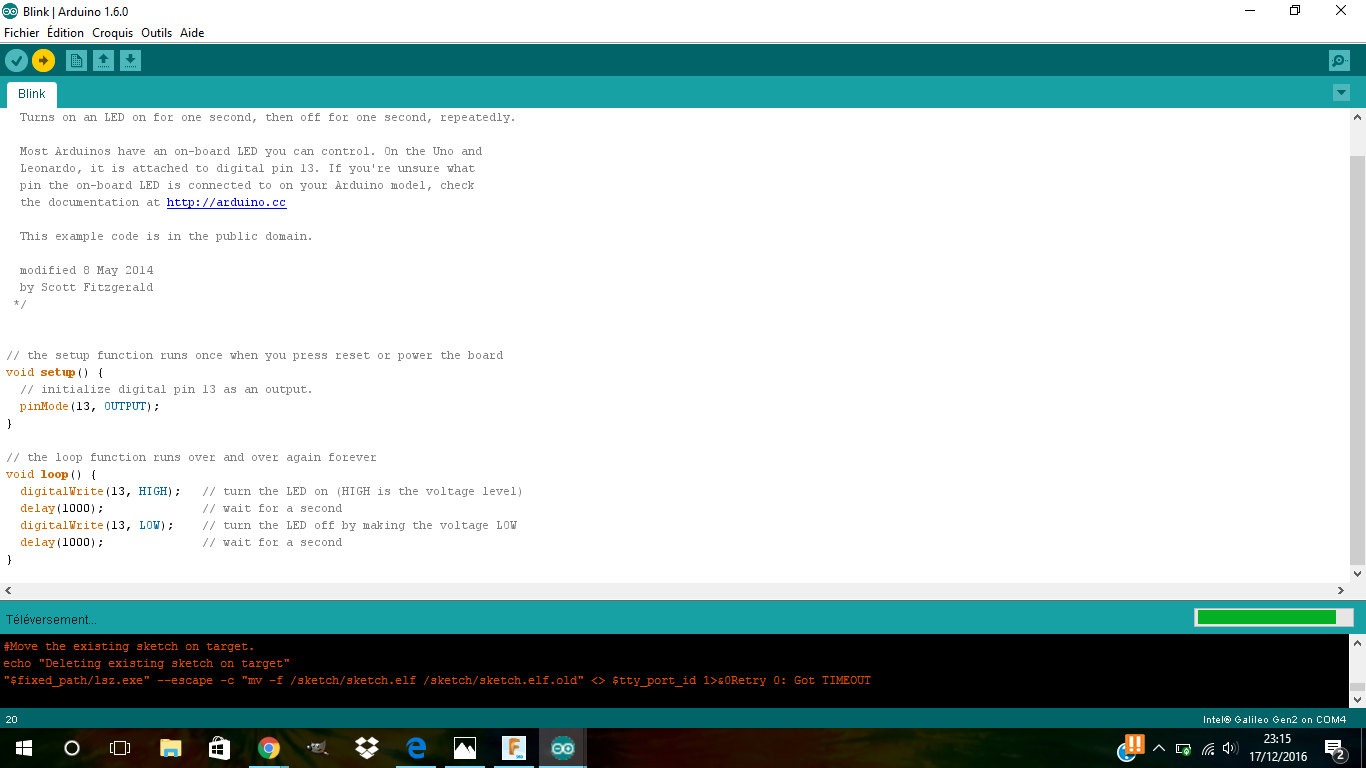Open File Explorer from the taskbar

tap(171, 748)
